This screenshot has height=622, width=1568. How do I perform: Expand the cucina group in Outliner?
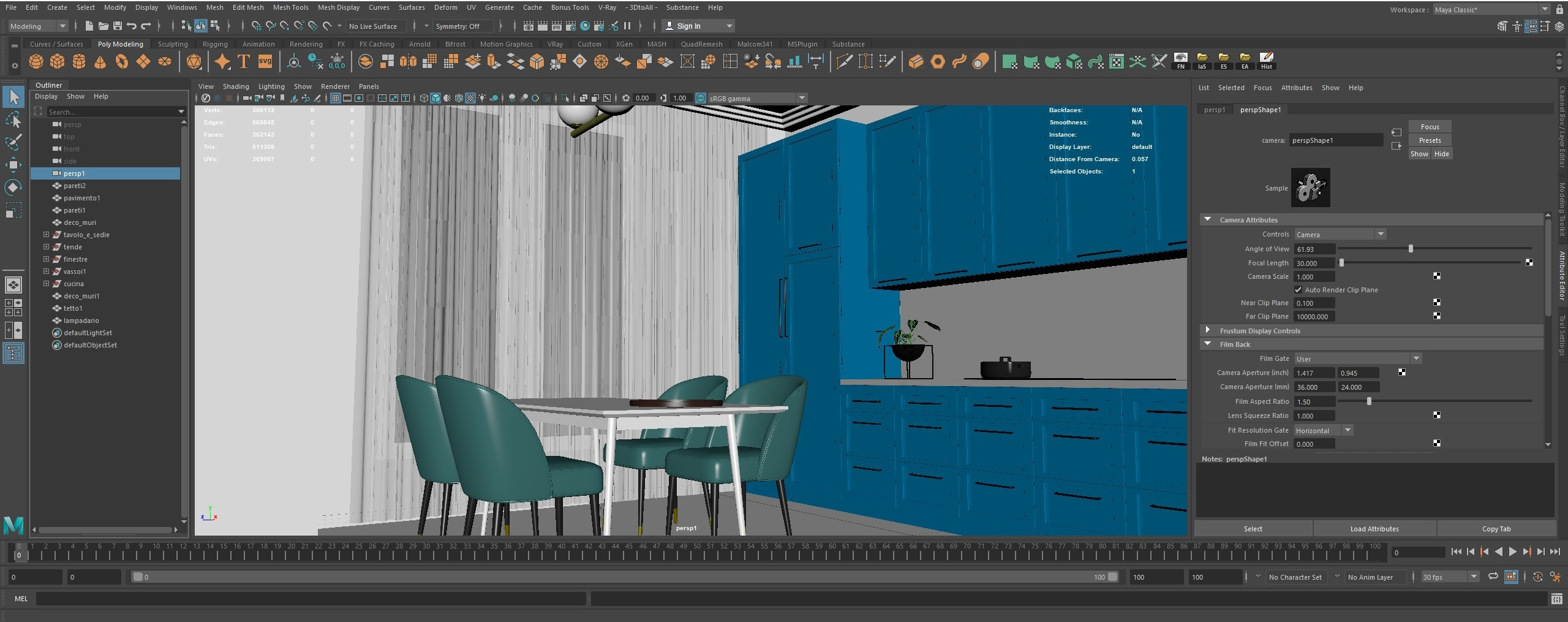tap(46, 284)
